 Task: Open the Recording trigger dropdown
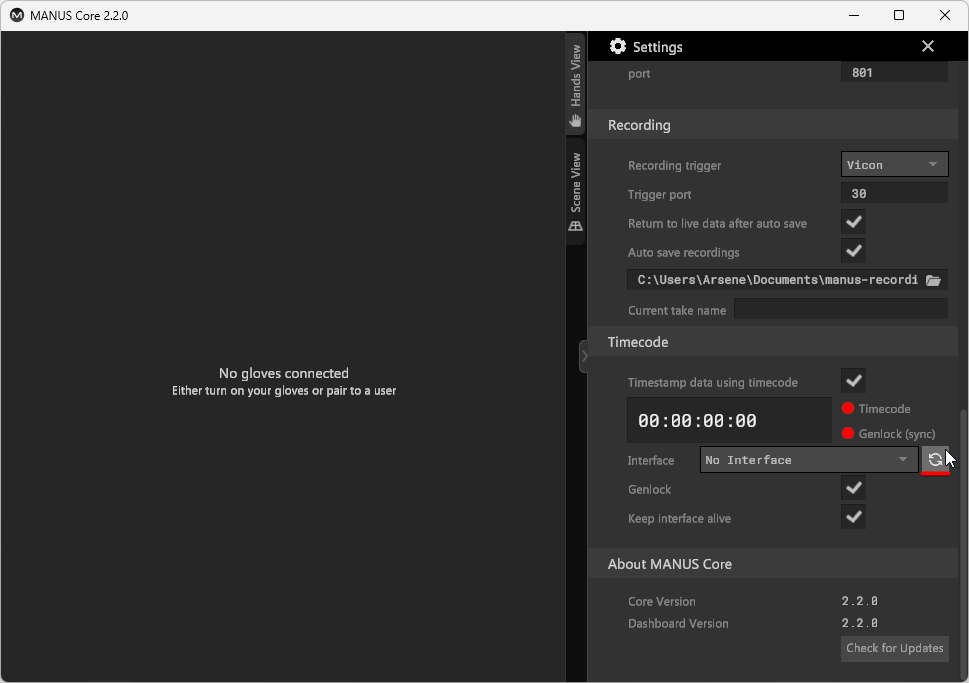click(x=894, y=164)
